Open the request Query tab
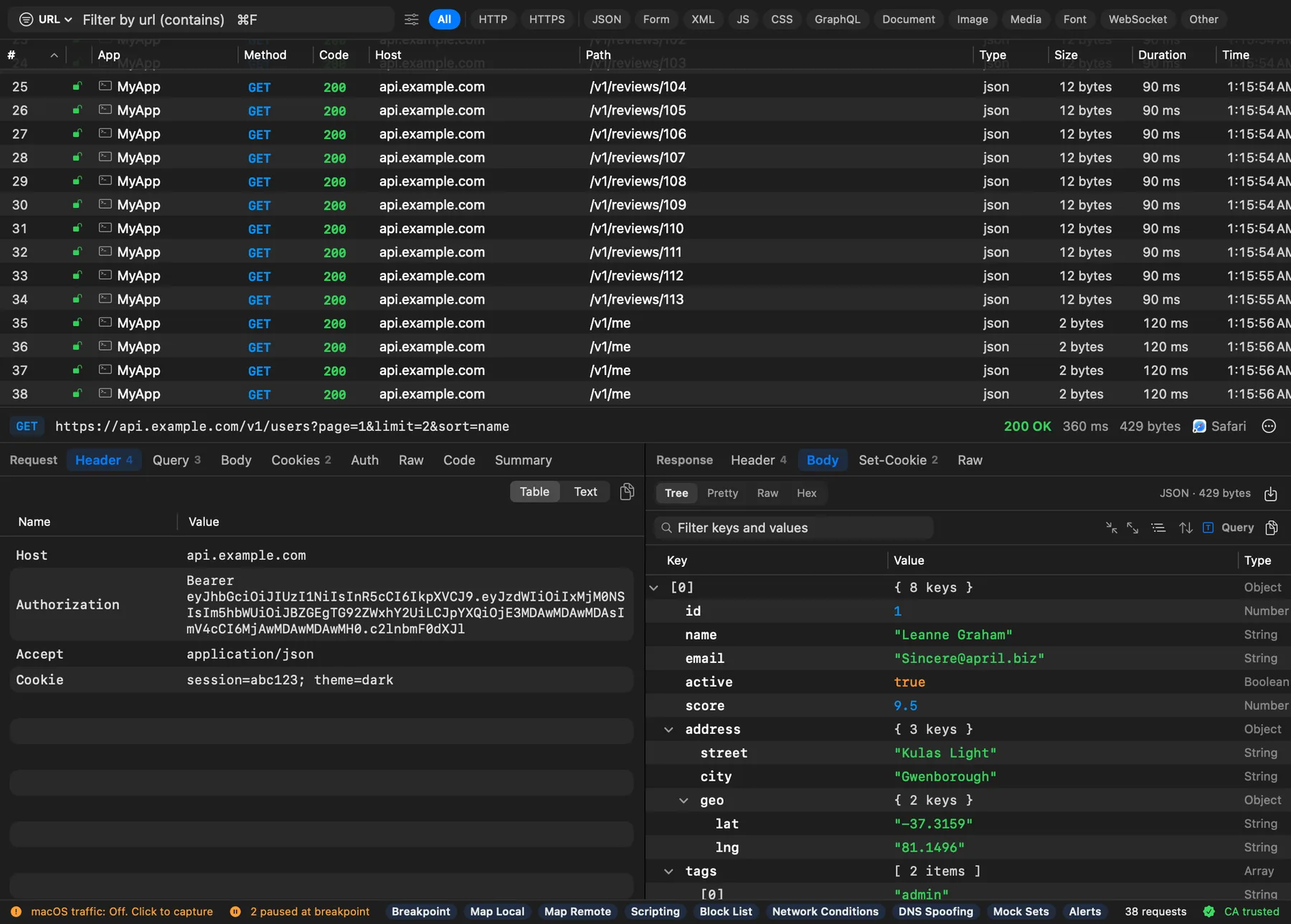This screenshot has width=1291, height=924. pos(176,460)
